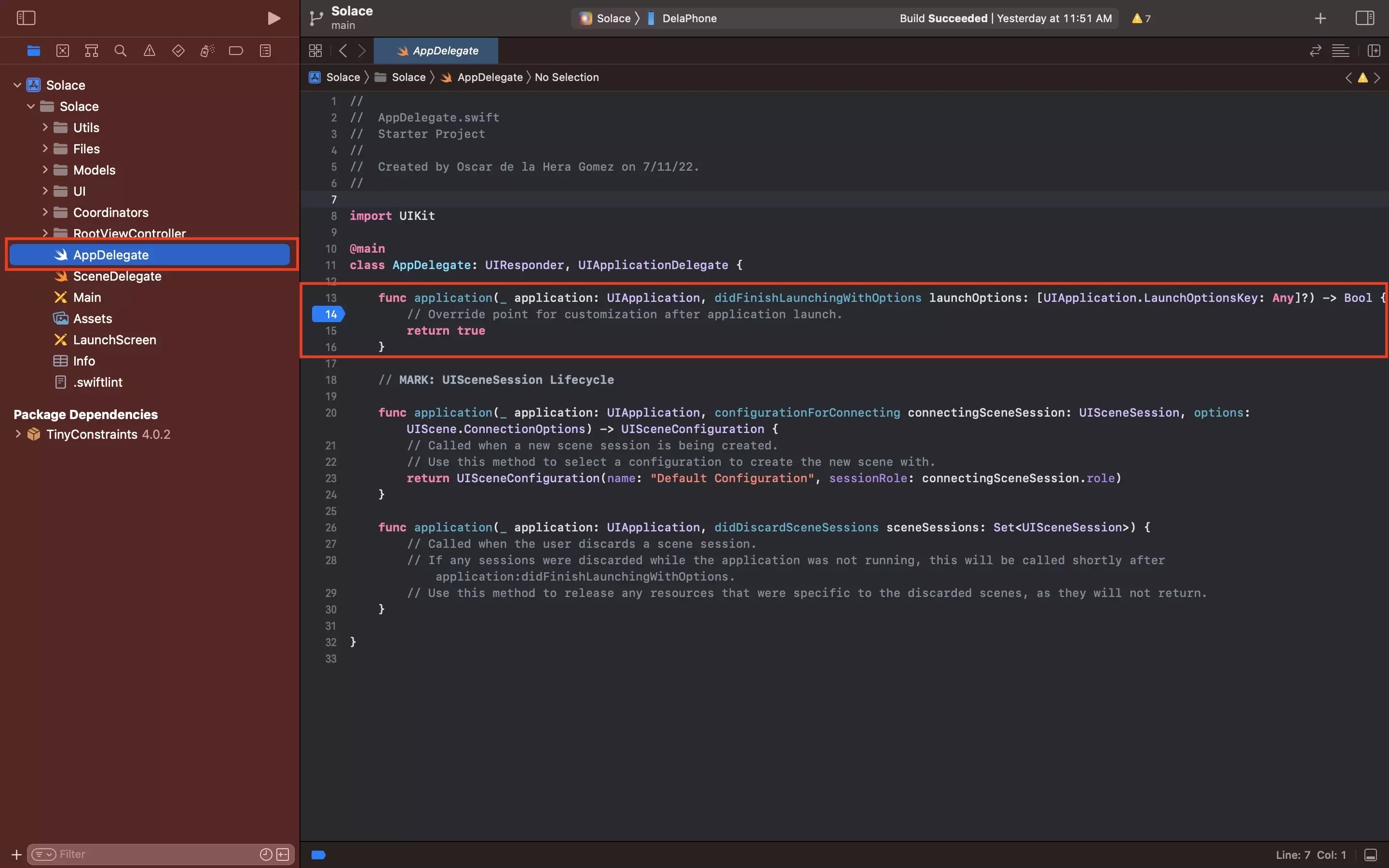Image resolution: width=1389 pixels, height=868 pixels.
Task: Click Line: 7 Col: 1 indicator
Action: click(1310, 855)
